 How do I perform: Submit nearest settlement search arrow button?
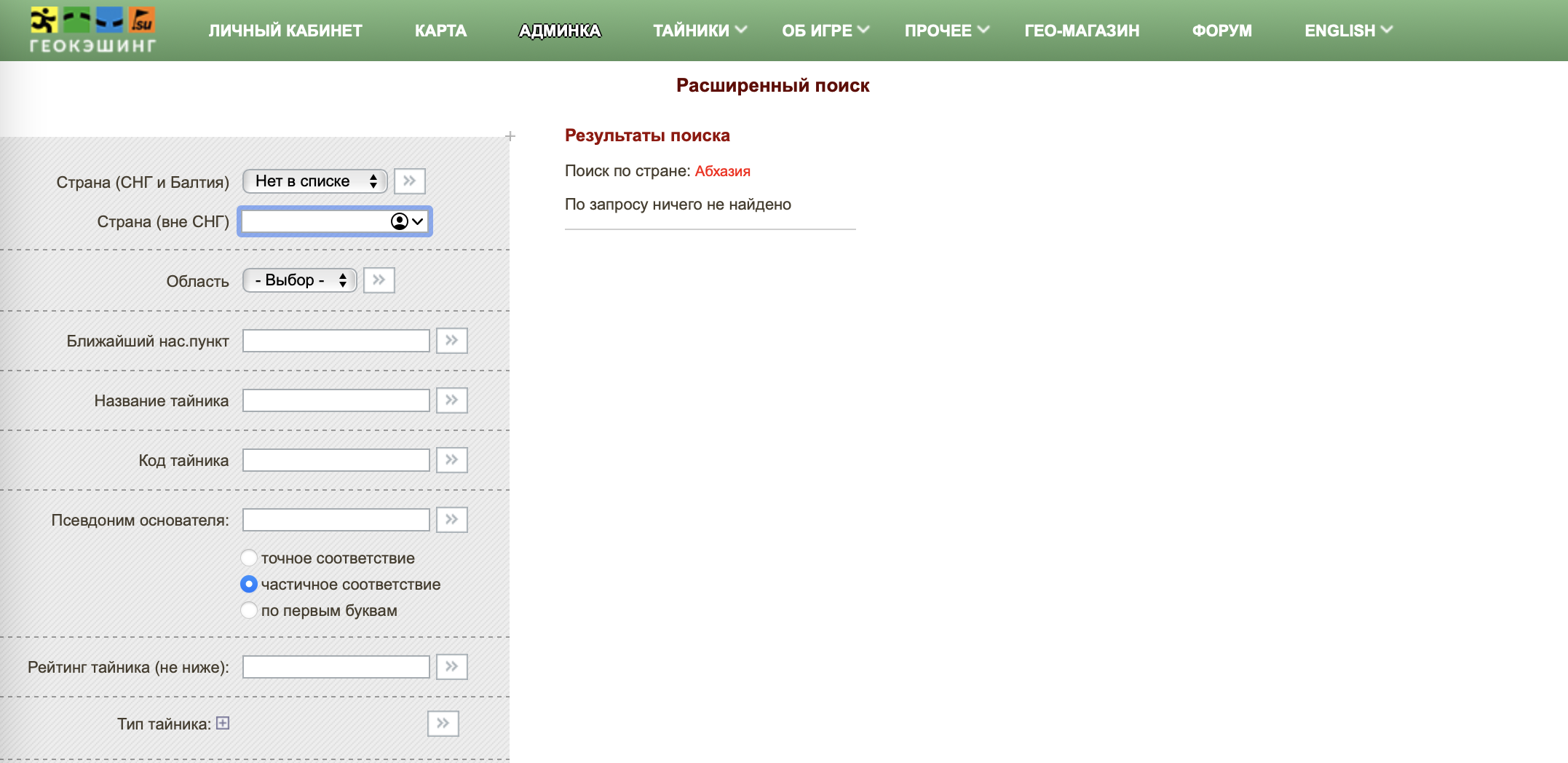tap(452, 341)
